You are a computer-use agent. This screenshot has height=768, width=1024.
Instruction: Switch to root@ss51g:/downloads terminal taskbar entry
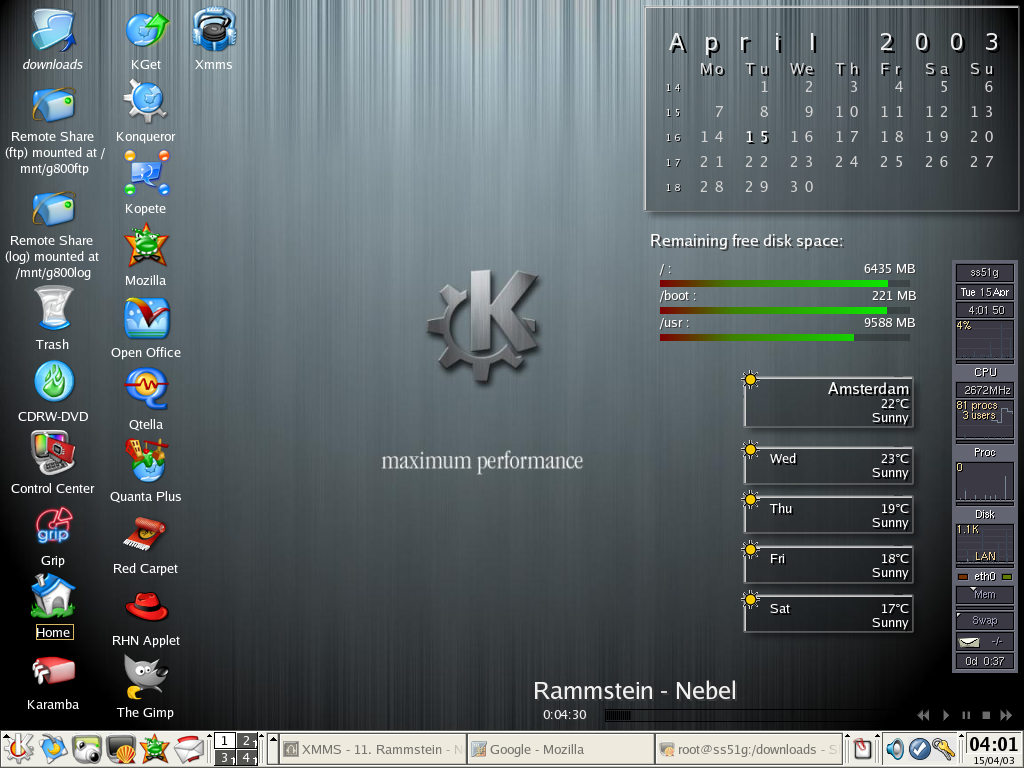pyautogui.click(x=748, y=749)
